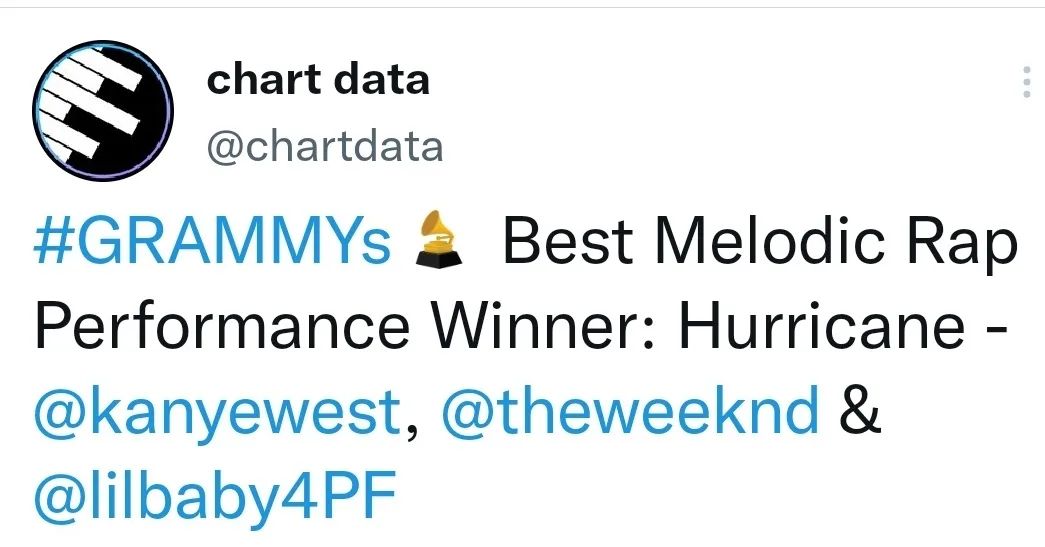Click the ampersand after @theweeknd

(861, 411)
